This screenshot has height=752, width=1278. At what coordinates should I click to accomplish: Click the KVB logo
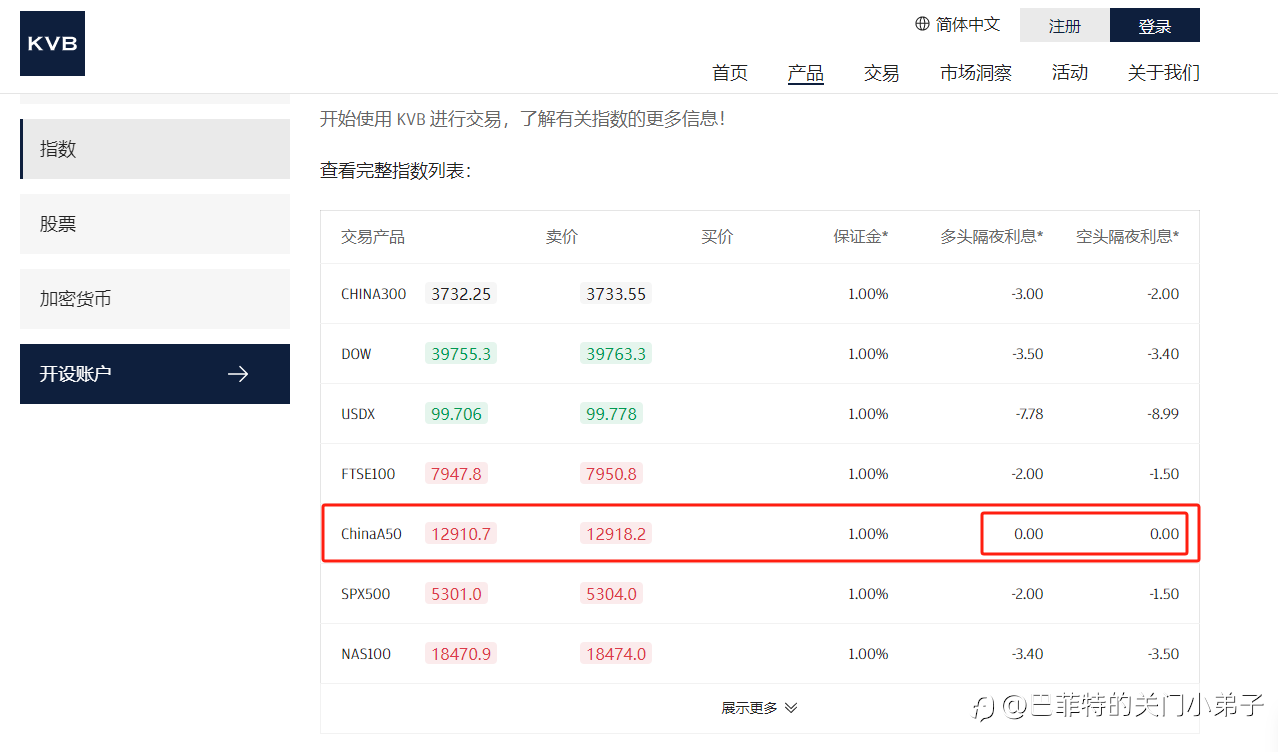52,44
